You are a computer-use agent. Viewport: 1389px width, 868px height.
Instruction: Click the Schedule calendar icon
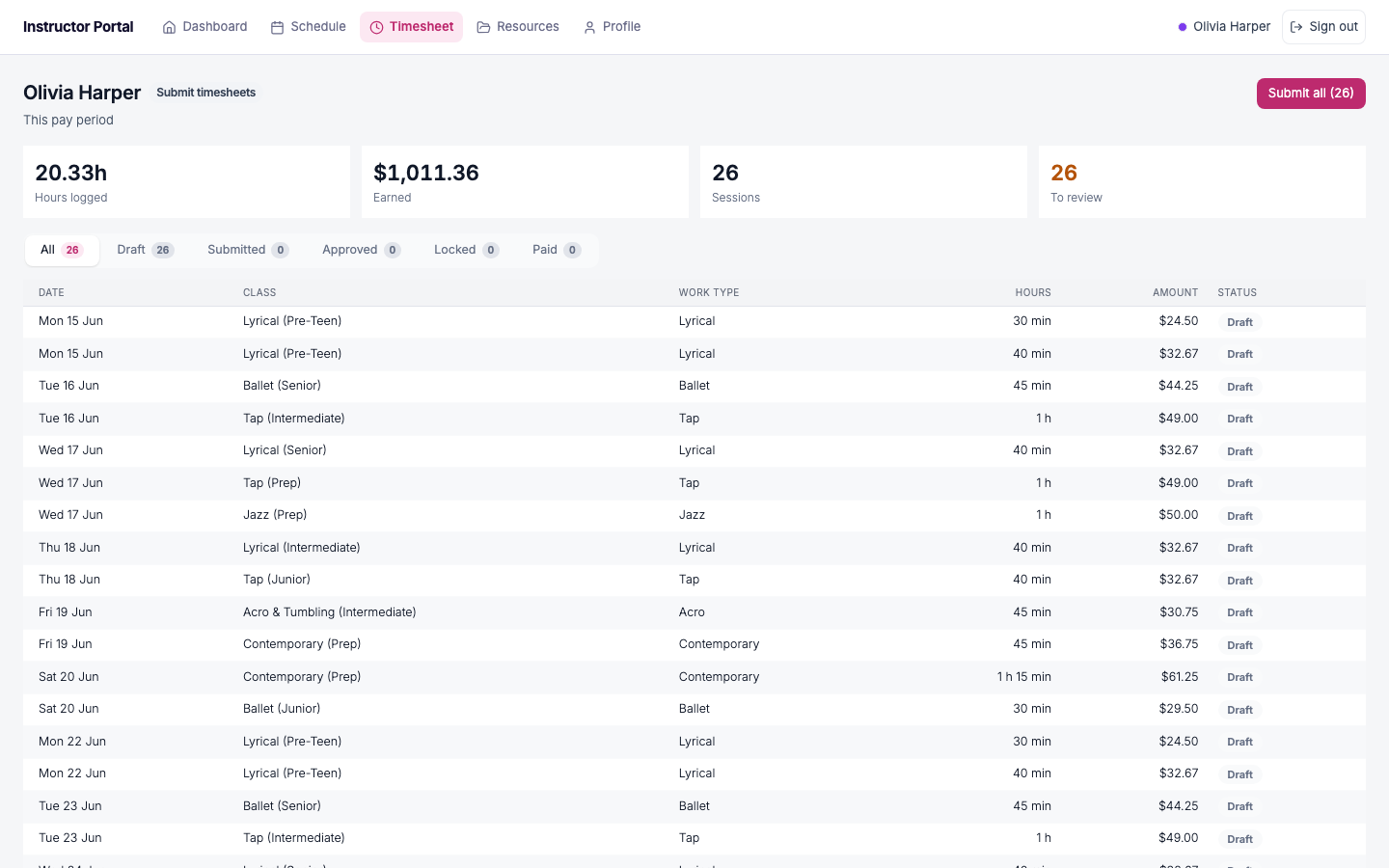click(x=277, y=27)
